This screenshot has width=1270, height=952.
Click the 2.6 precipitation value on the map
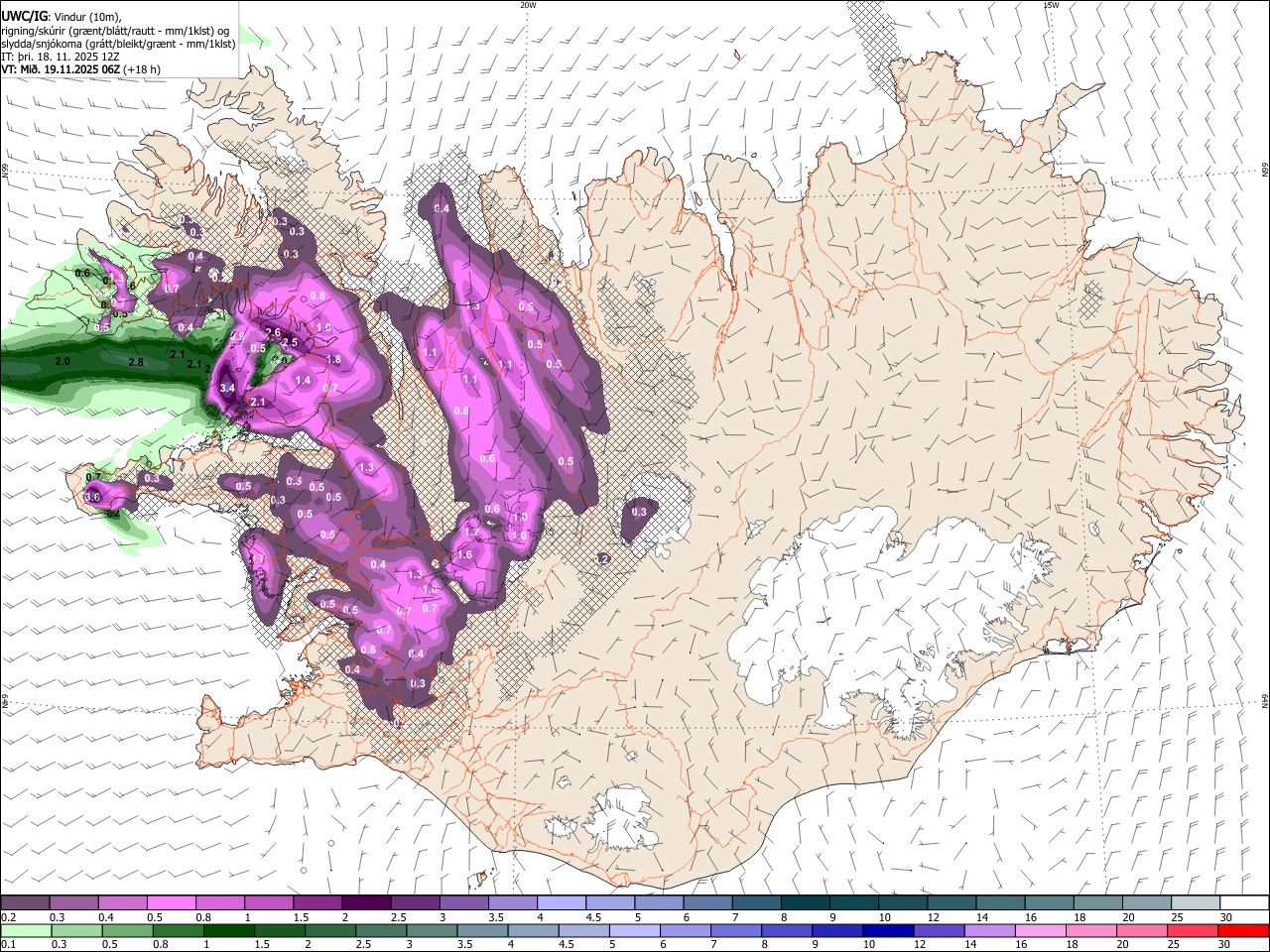(274, 332)
